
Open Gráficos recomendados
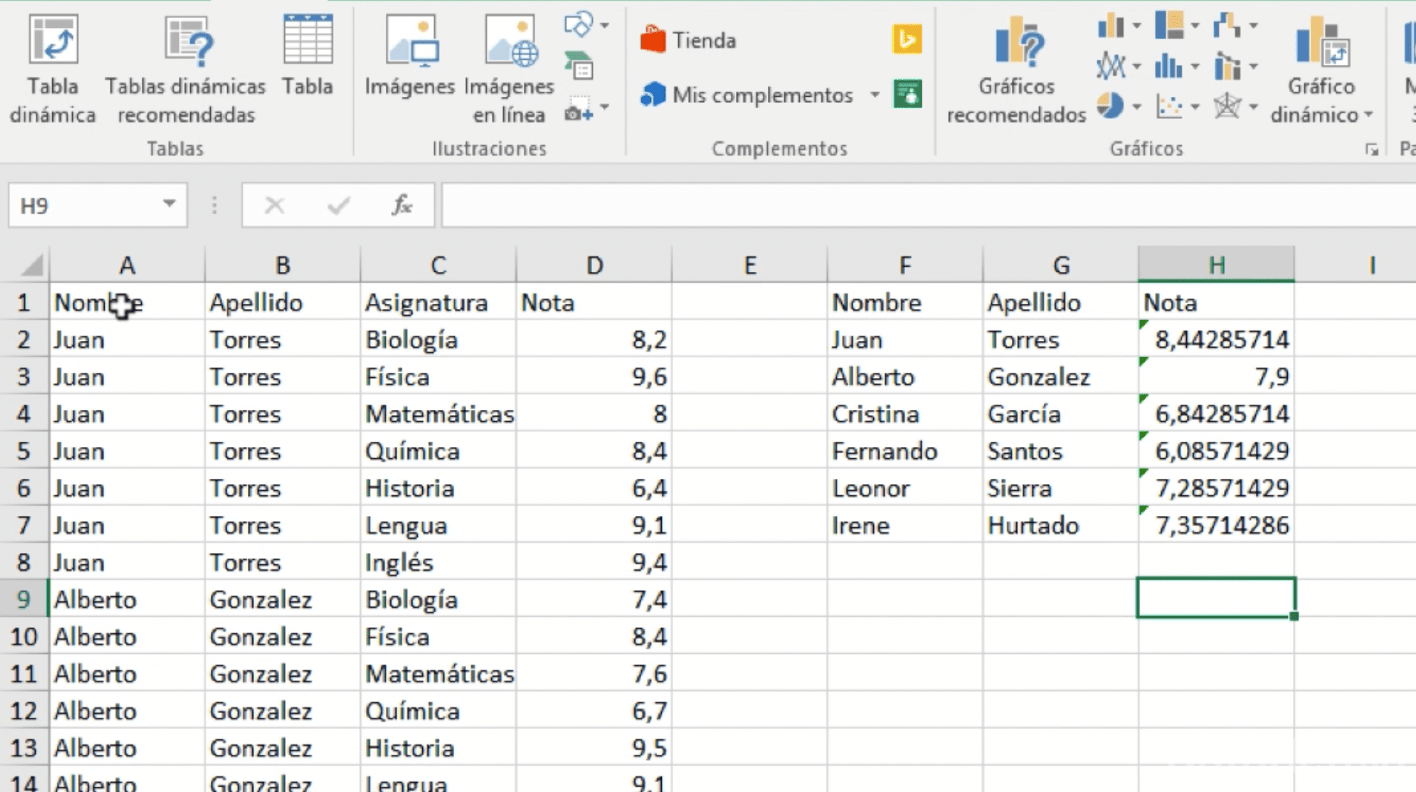point(1014,68)
